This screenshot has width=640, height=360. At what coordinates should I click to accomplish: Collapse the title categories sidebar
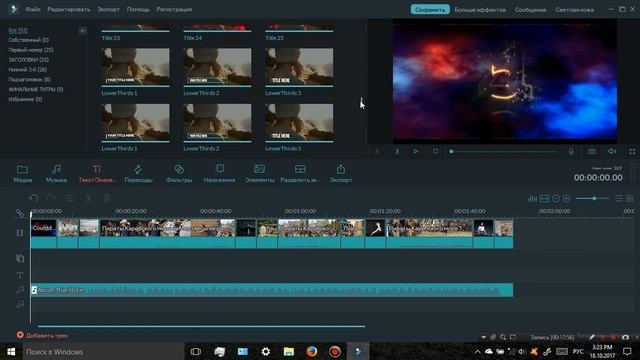pos(82,30)
